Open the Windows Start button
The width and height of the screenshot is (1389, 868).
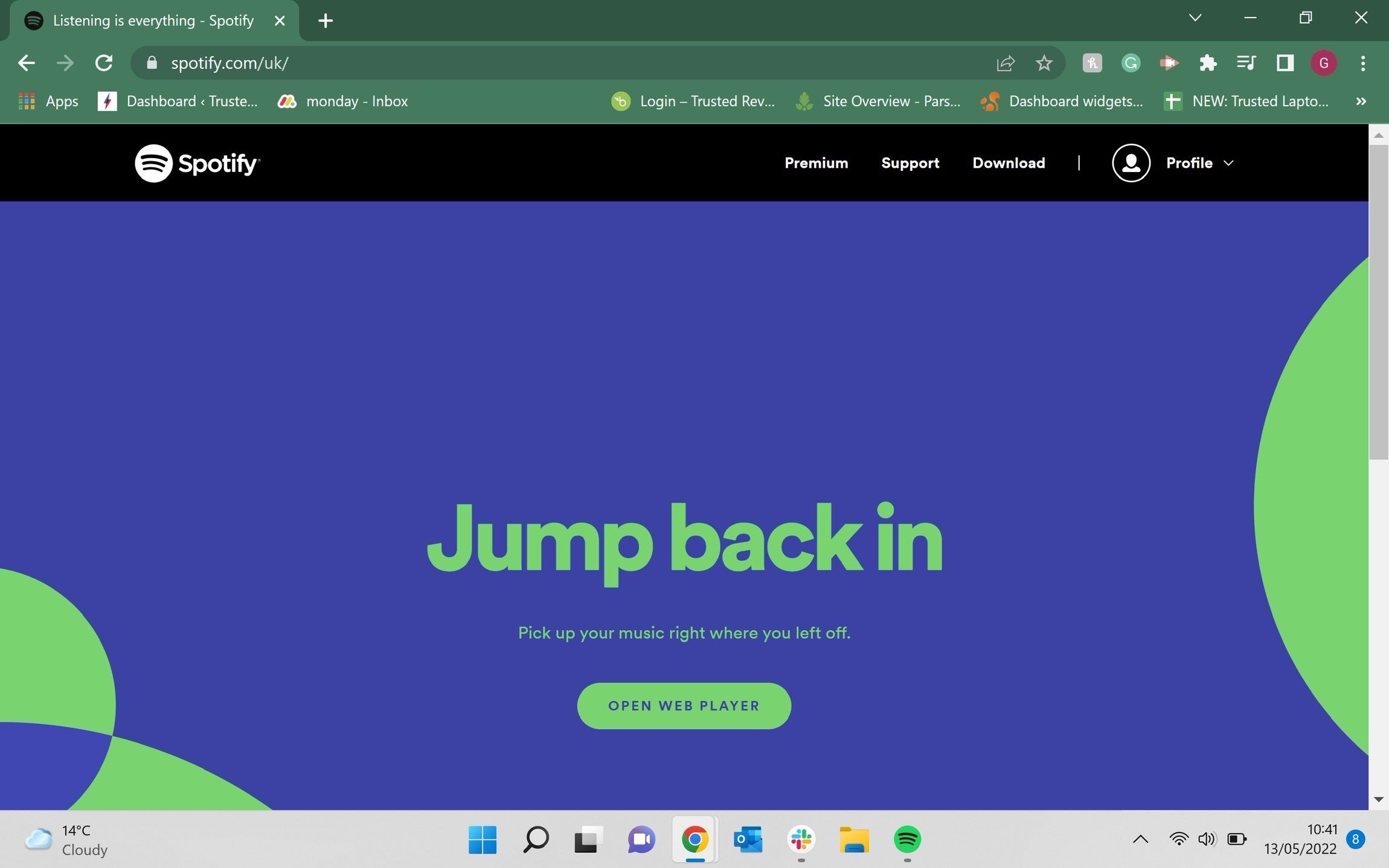482,840
